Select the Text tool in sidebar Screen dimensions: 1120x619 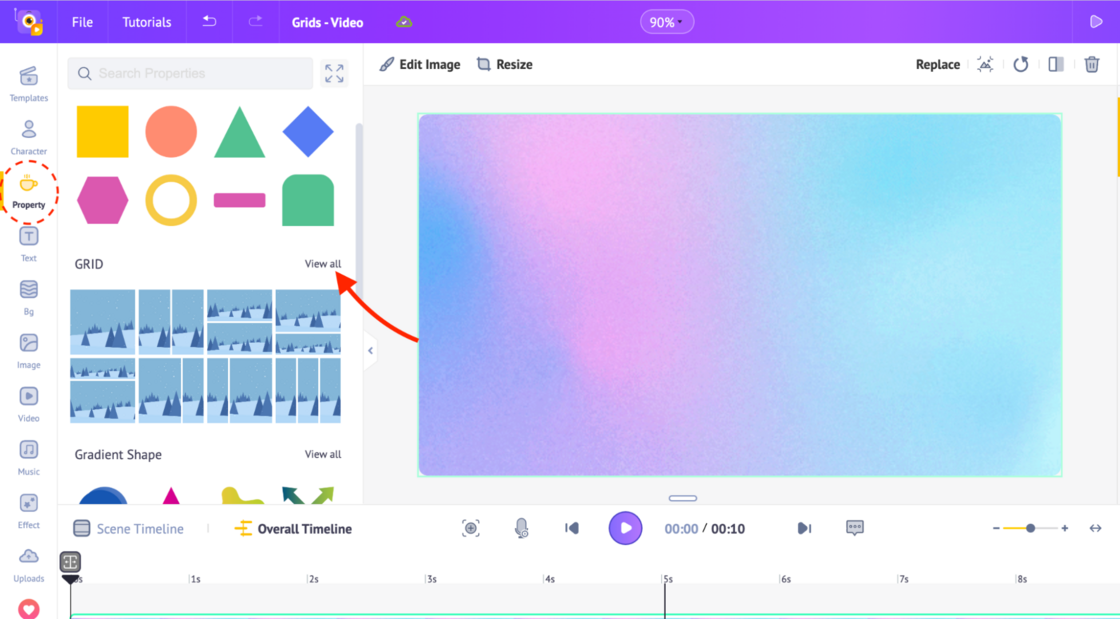pos(29,243)
